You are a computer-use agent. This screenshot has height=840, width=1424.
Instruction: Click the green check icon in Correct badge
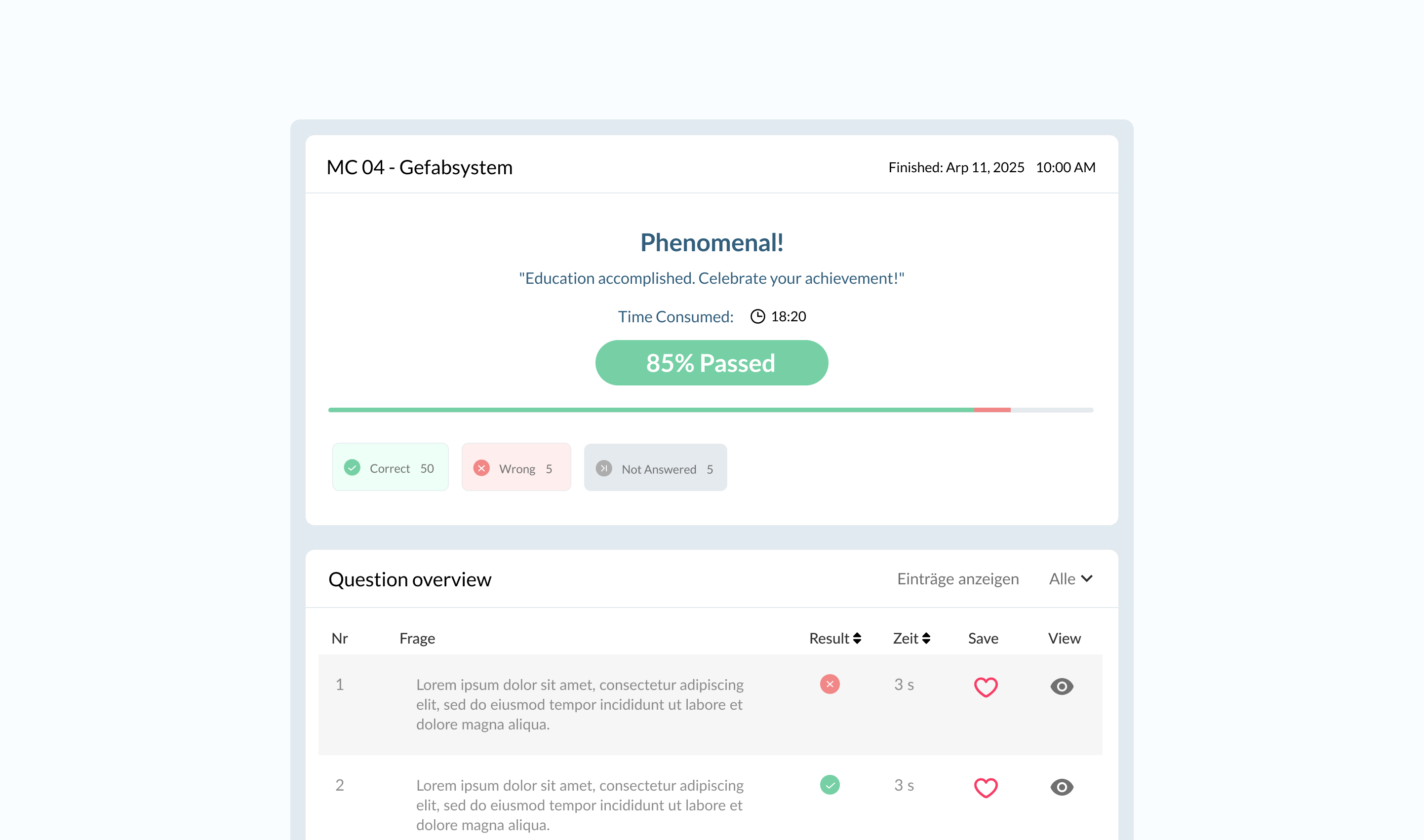352,467
